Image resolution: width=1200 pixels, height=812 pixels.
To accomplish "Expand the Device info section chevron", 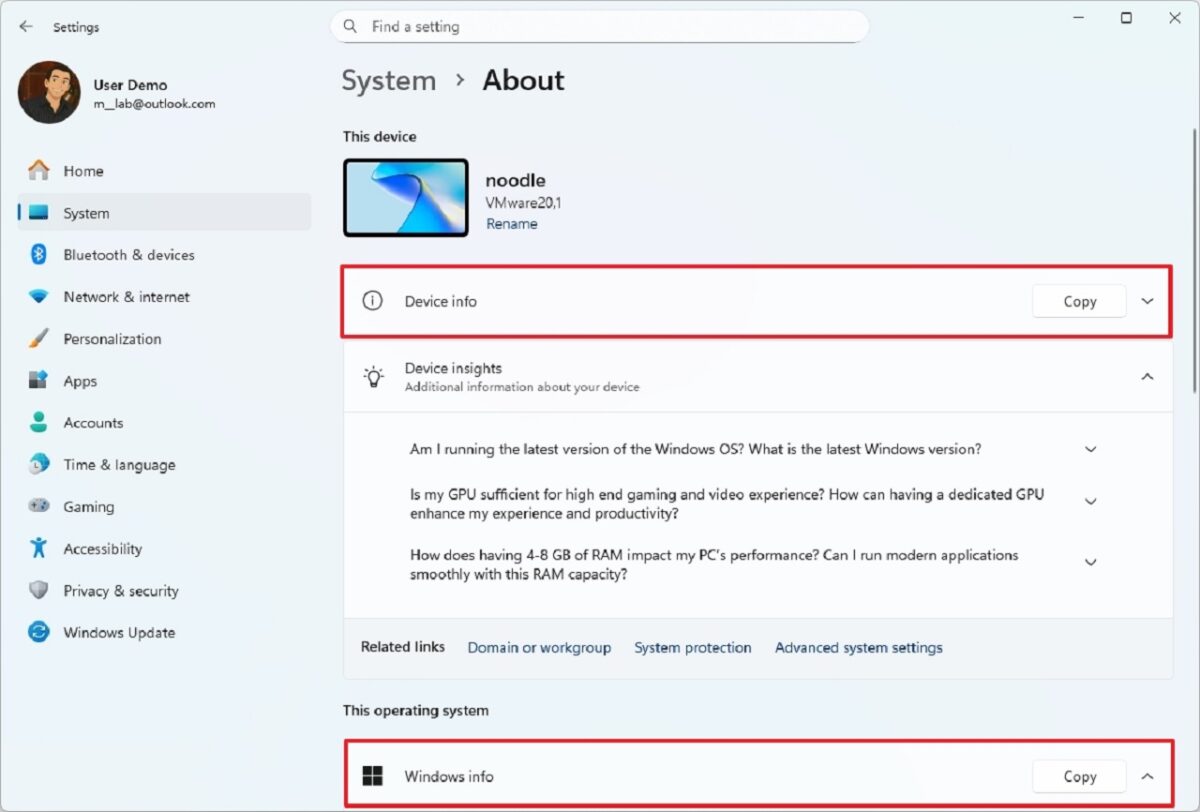I will [x=1147, y=301].
